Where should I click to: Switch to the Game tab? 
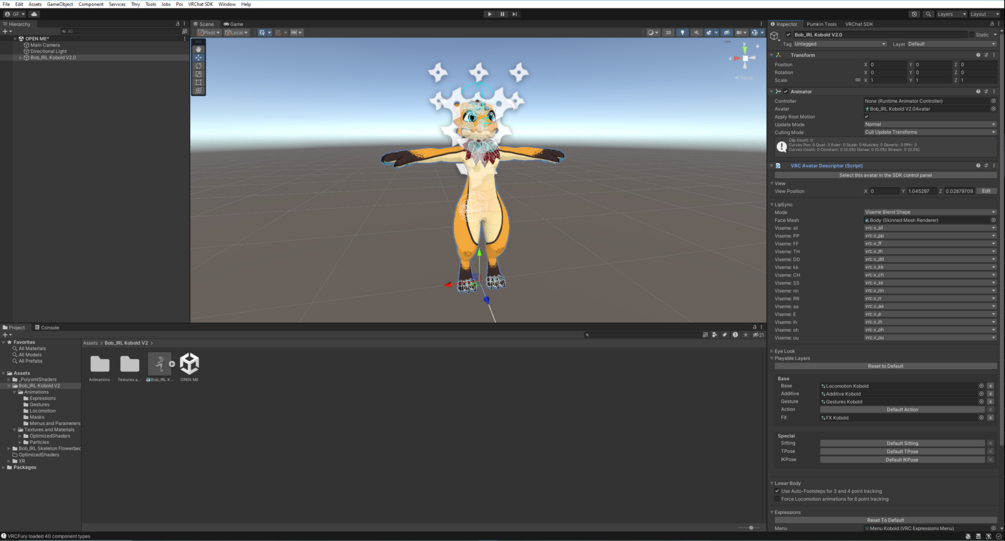233,24
